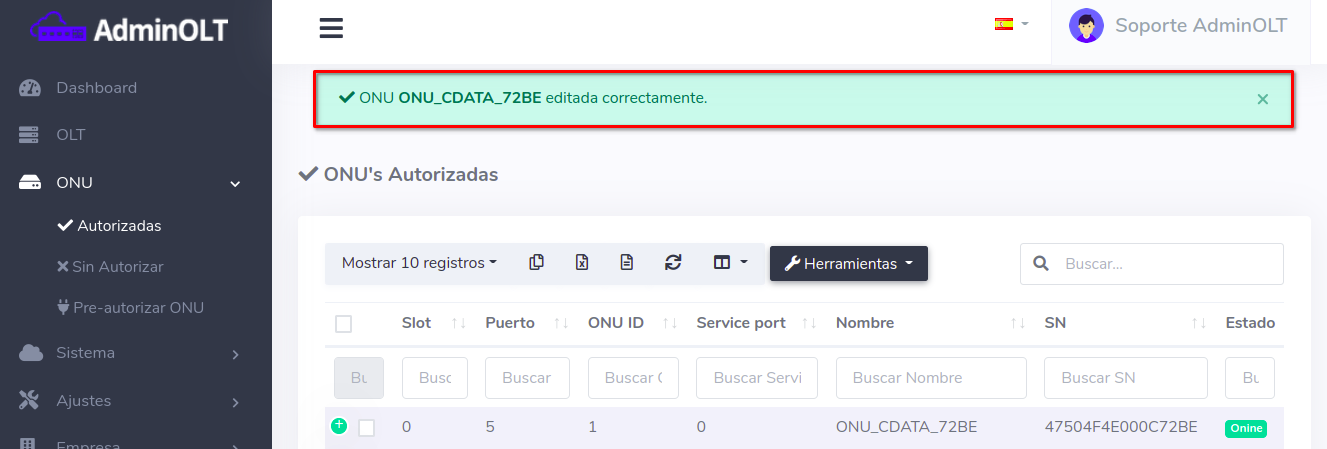Image resolution: width=1327 pixels, height=449 pixels.
Task: Refresh the ONU table
Action: (x=673, y=263)
